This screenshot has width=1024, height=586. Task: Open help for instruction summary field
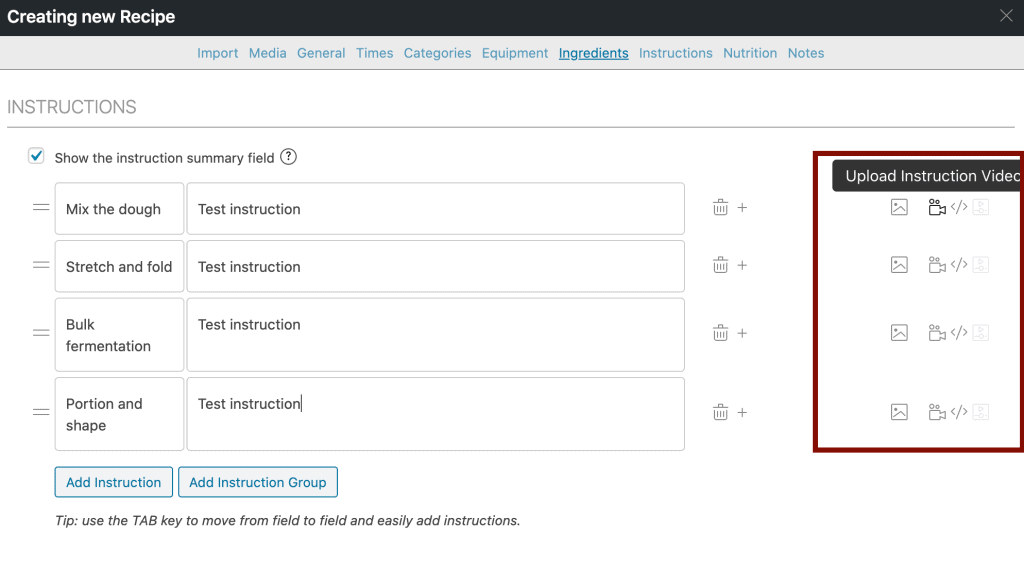tap(289, 157)
